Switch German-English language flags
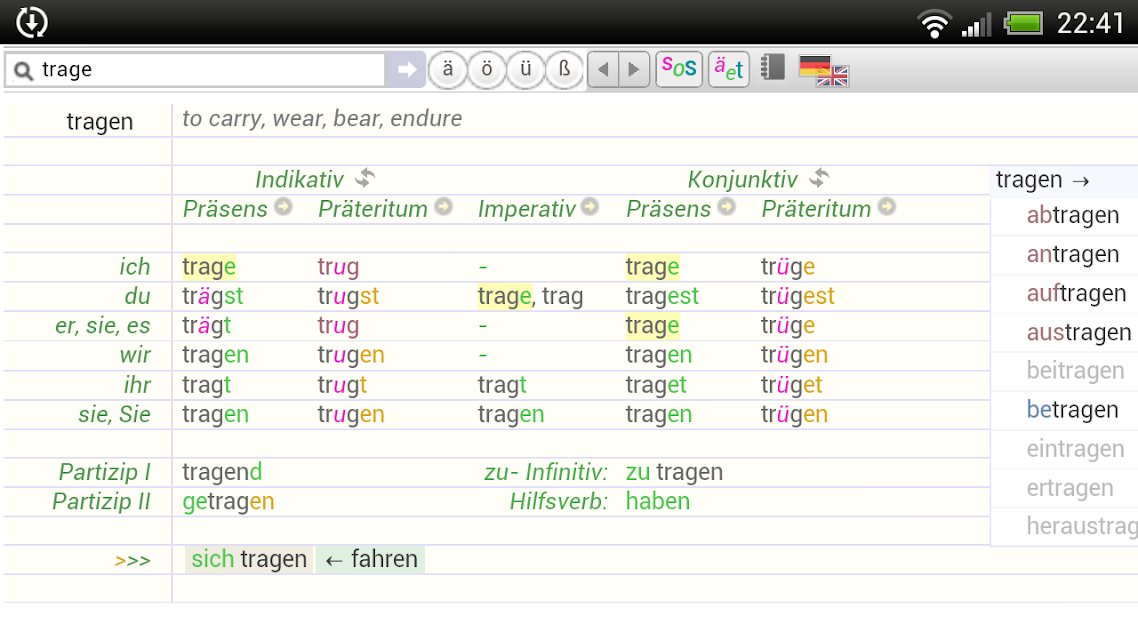The image size is (1138, 640). (823, 71)
